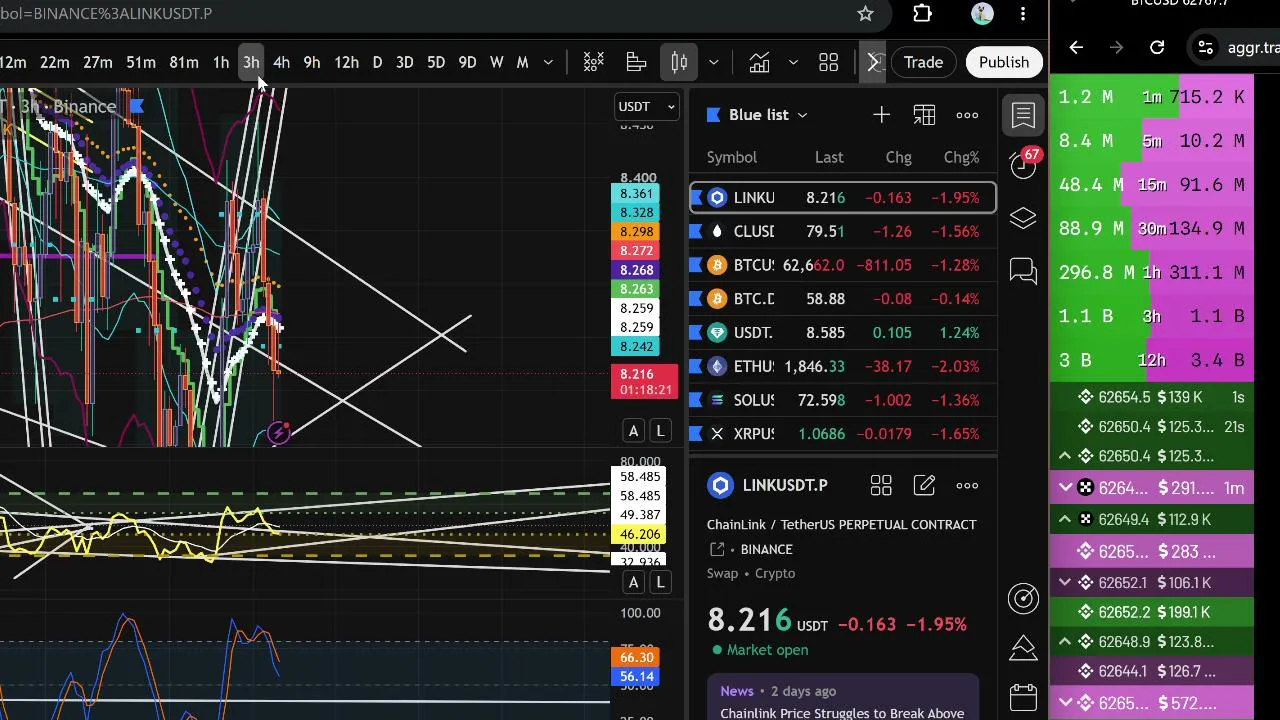
Task: Expand the indicators dropdown arrow
Action: pyautogui.click(x=793, y=63)
